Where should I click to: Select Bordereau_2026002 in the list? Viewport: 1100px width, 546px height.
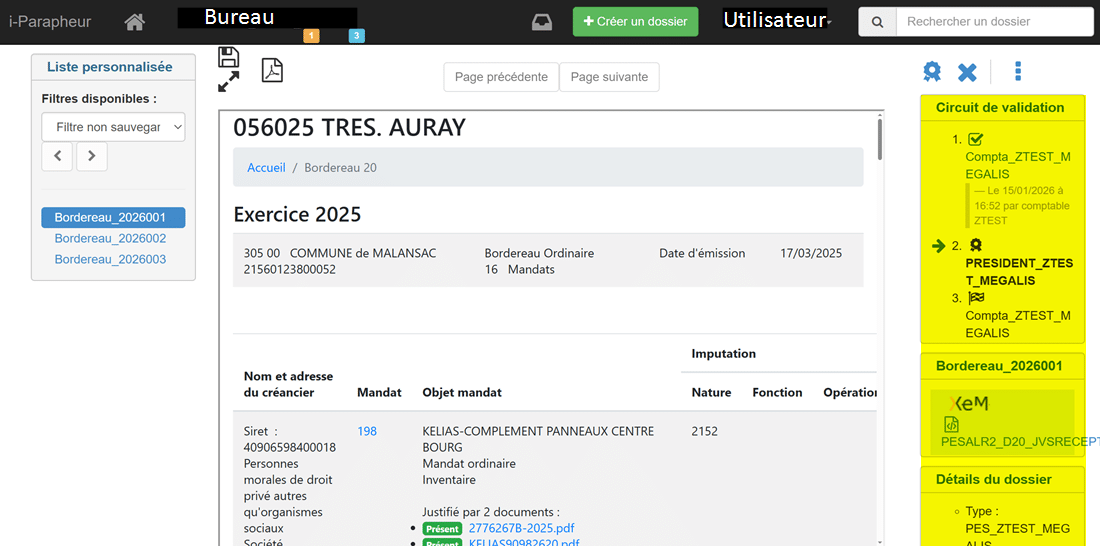coord(110,239)
